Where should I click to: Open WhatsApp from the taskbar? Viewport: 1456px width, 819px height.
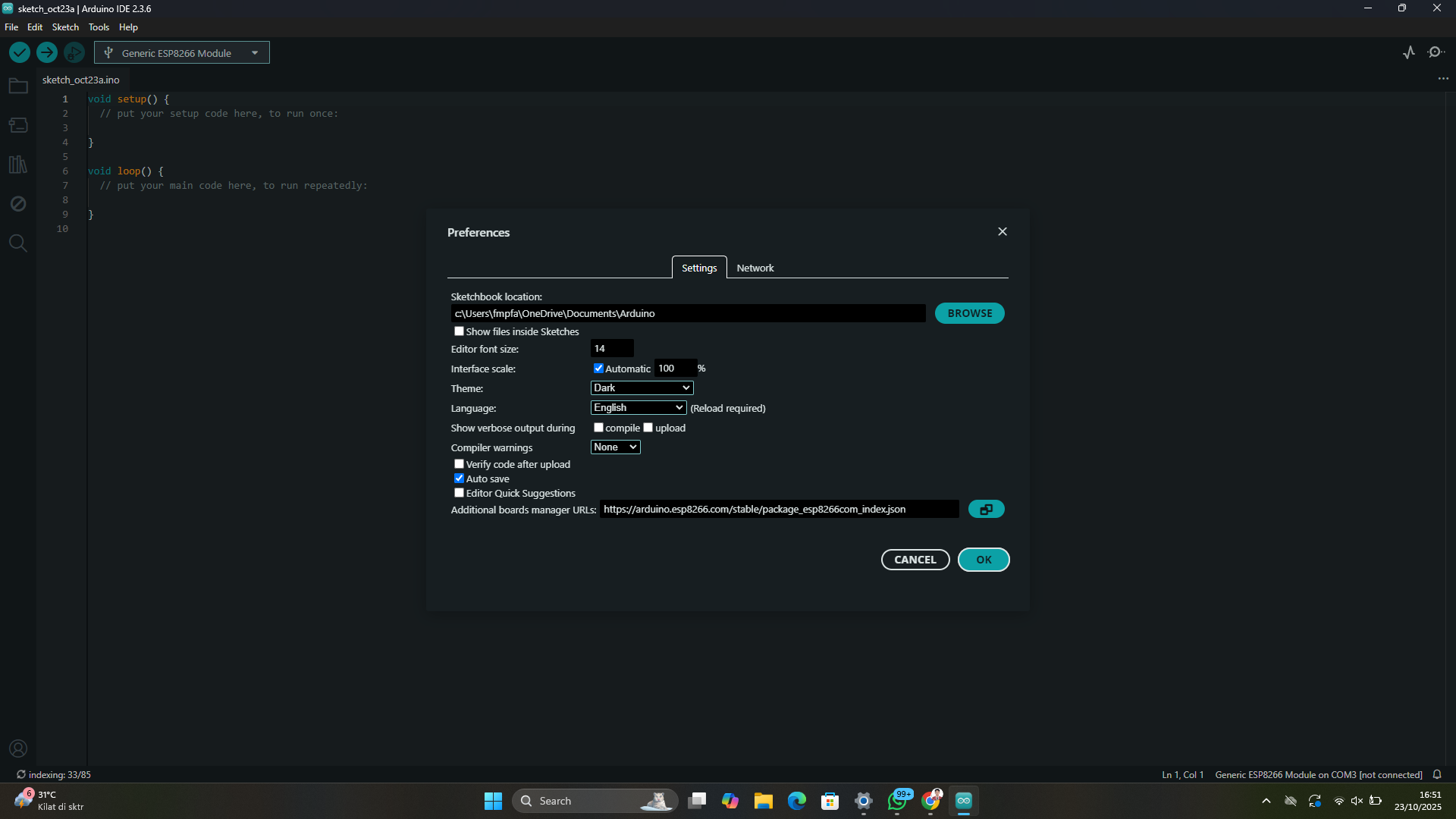point(897,801)
